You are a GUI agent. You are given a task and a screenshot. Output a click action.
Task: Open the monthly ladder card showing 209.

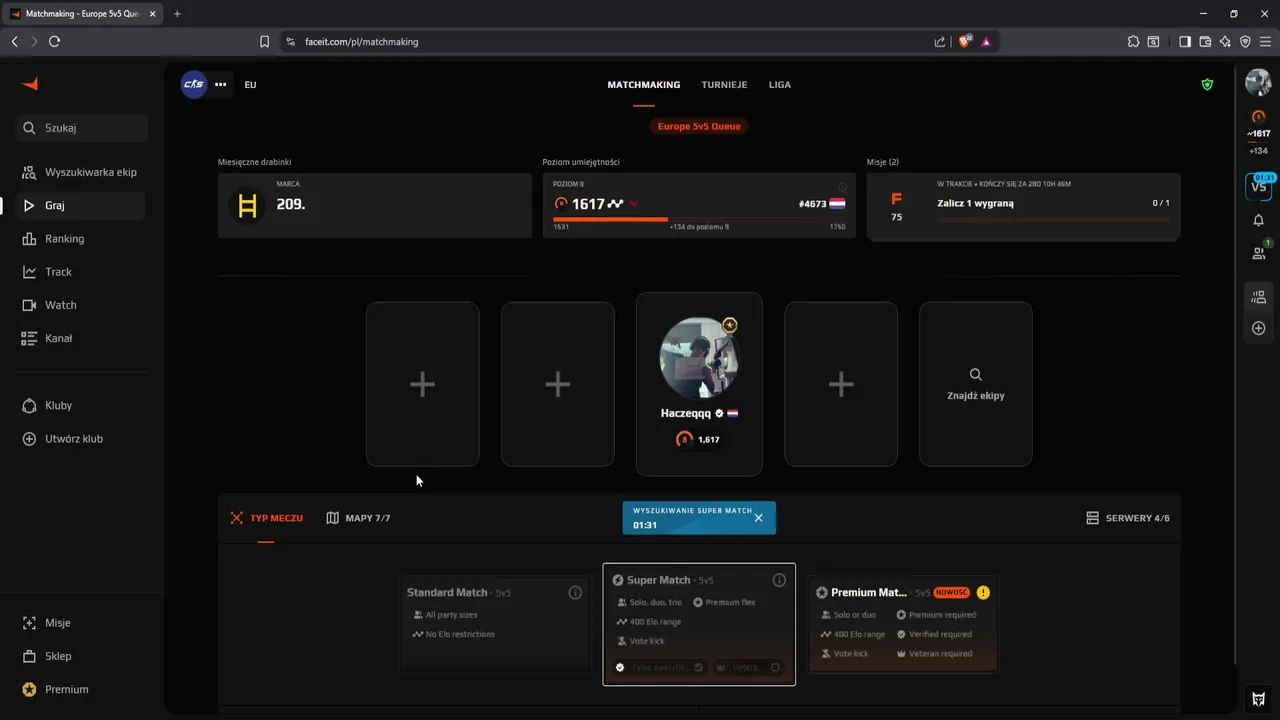(x=375, y=205)
